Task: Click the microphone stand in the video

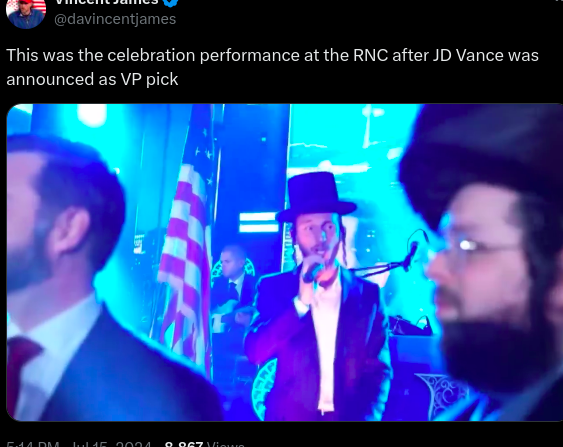Action: (x=393, y=259)
